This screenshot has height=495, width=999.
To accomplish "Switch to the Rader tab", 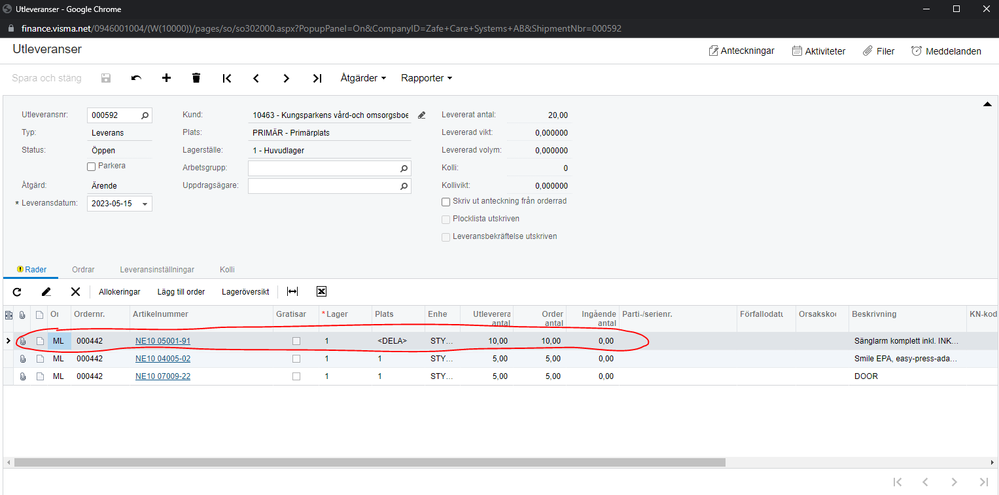I will tap(31, 269).
